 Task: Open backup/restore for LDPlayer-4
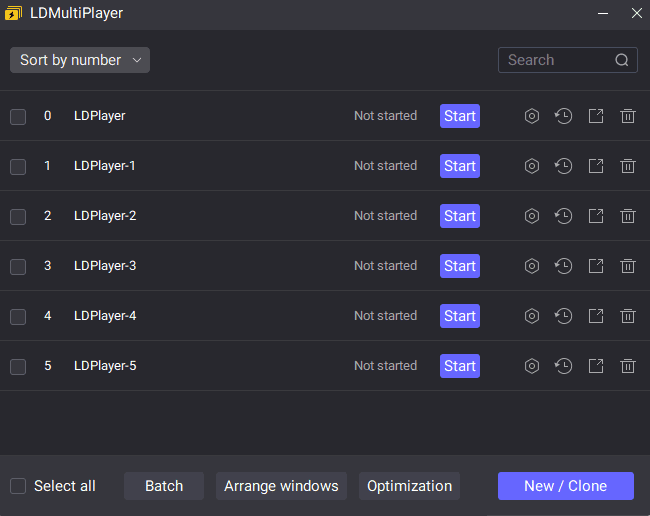pyautogui.click(x=564, y=316)
